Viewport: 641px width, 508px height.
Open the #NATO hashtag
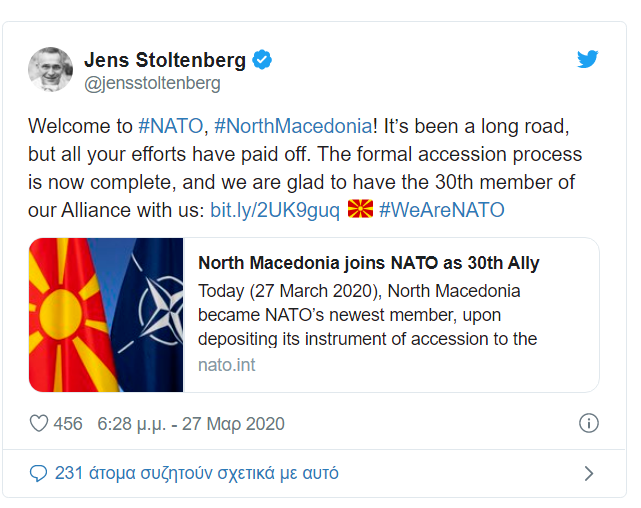pyautogui.click(x=170, y=126)
